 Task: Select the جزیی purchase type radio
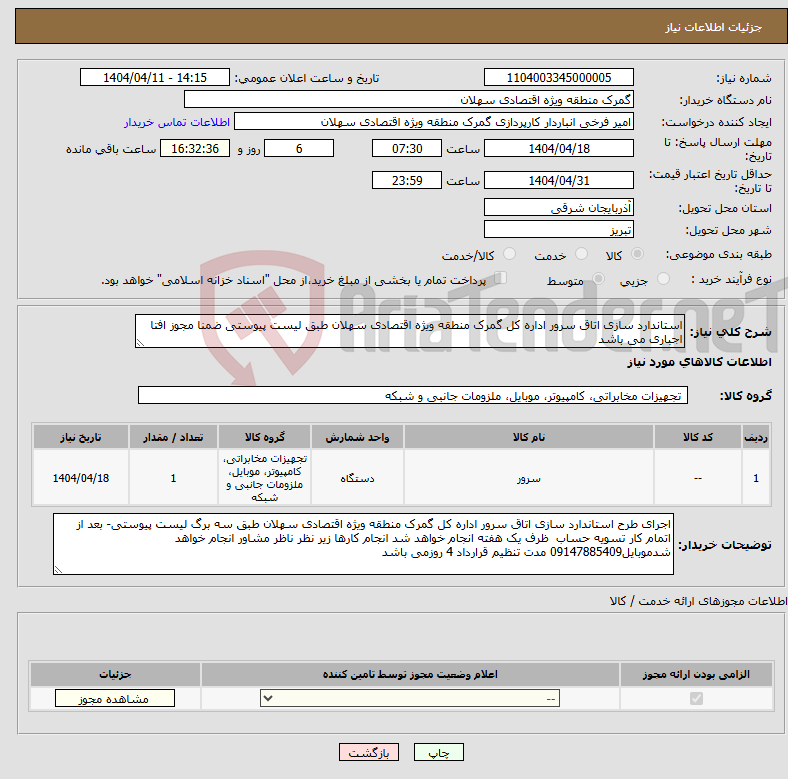click(x=663, y=278)
